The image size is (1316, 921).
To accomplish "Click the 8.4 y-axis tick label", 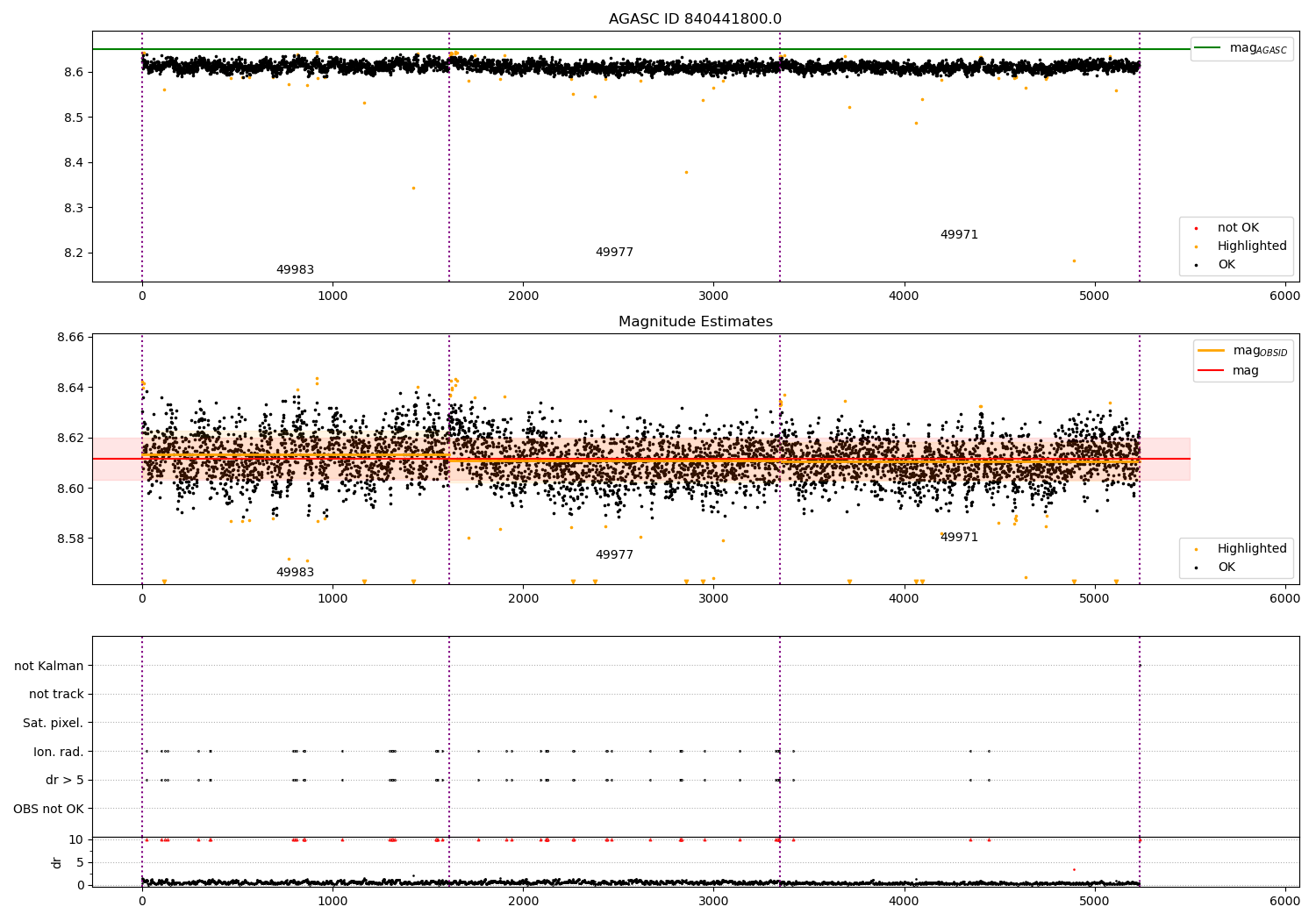I will [x=74, y=163].
